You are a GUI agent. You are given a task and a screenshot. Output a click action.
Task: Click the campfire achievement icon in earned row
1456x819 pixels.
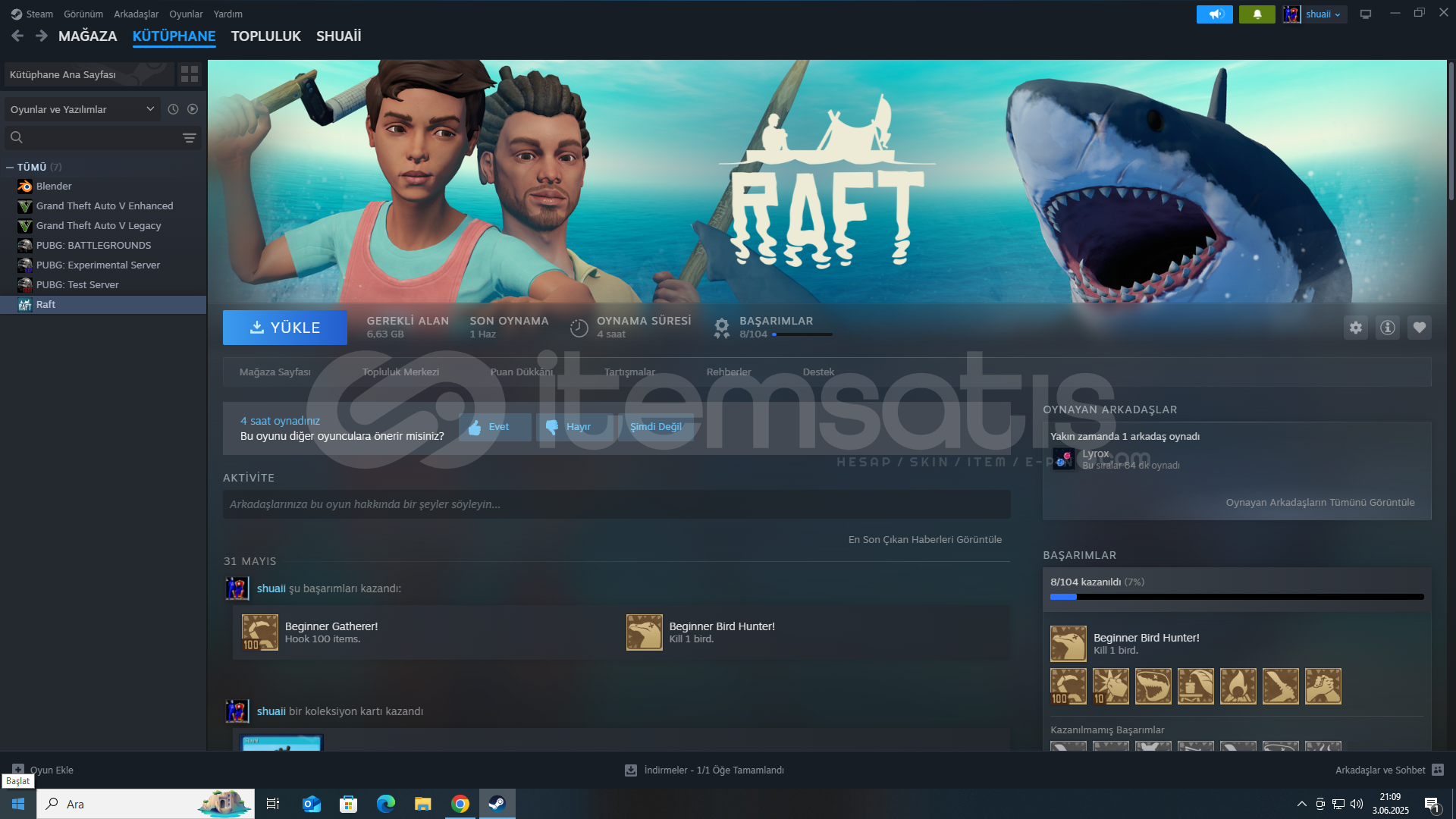(1238, 686)
